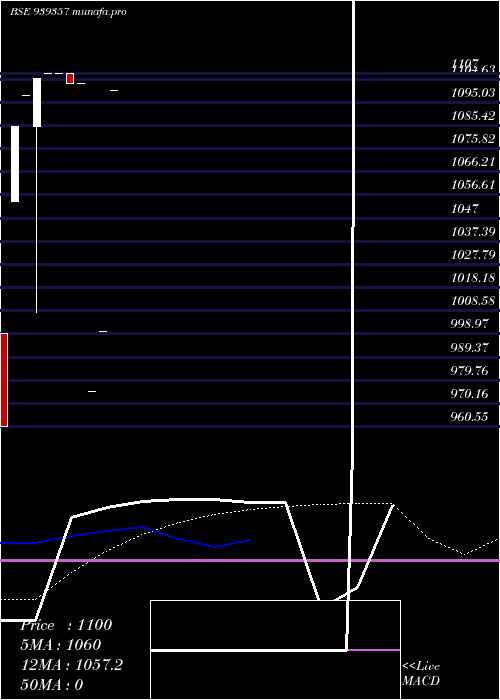
Task: Click the 1037.39 price axis label
Action: [x=473, y=232]
